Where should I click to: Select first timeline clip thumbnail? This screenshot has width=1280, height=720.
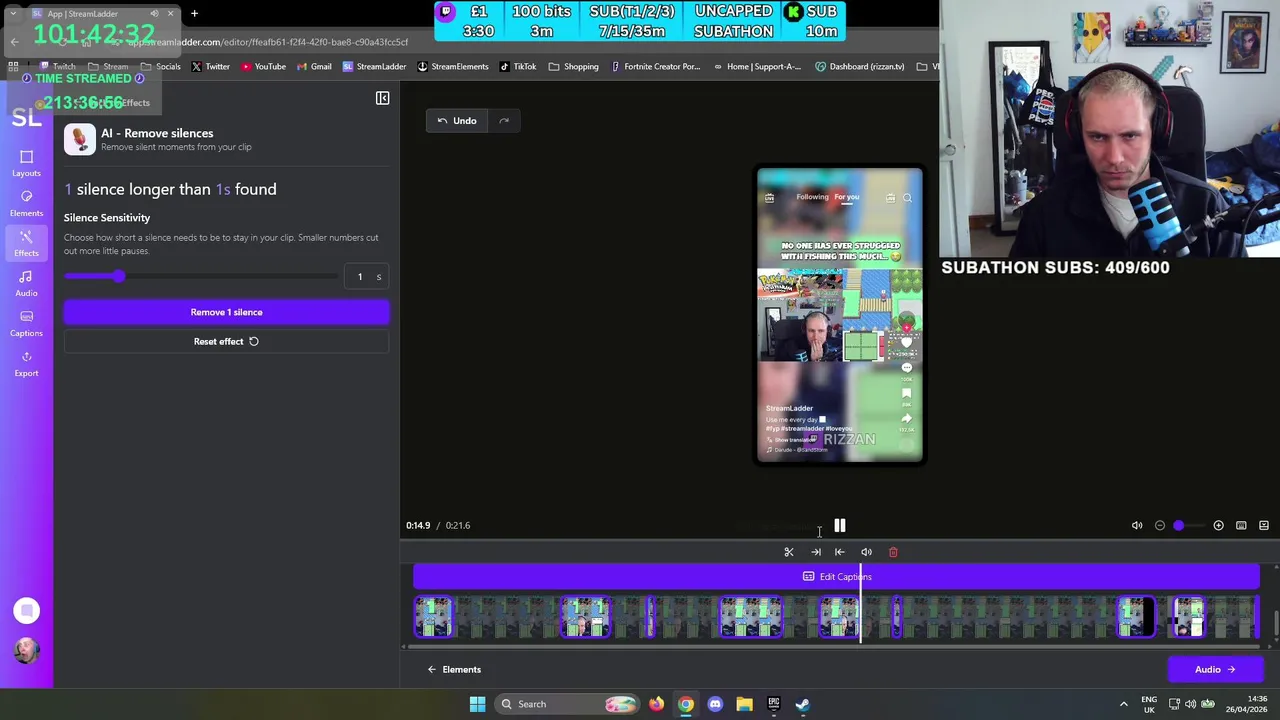pyautogui.click(x=434, y=617)
